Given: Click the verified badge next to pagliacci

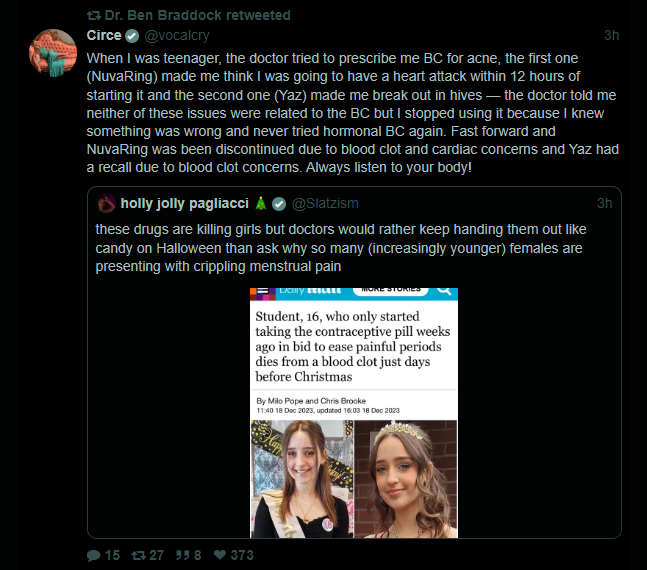Looking at the screenshot, I should coord(279,204).
